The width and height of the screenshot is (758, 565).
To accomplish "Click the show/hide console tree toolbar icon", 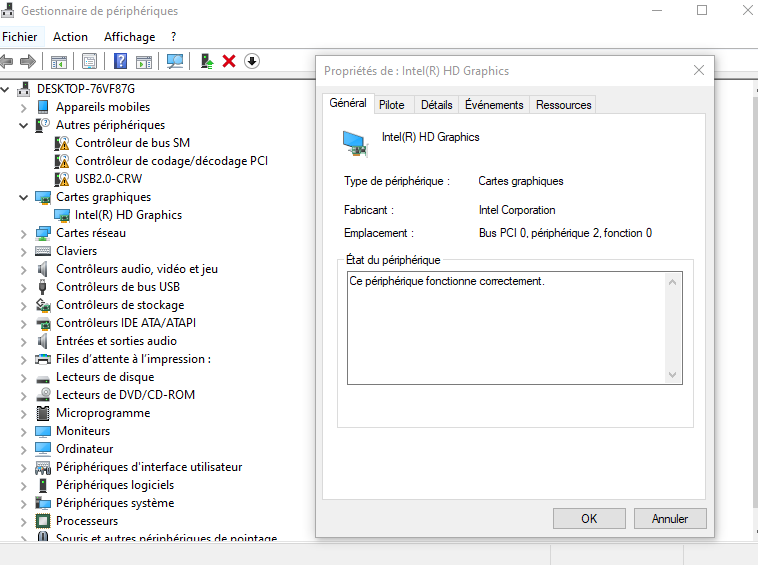I will [x=59, y=62].
